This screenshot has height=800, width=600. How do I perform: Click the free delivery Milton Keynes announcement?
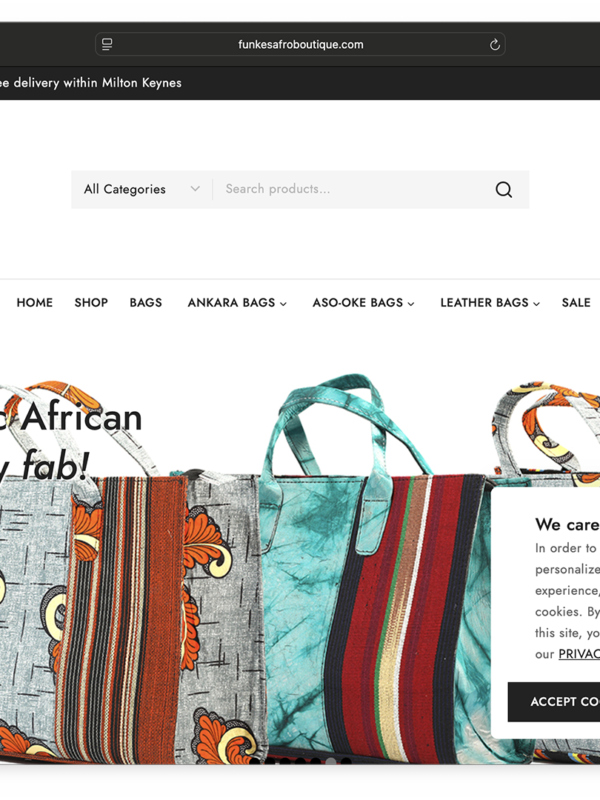pyautogui.click(x=91, y=83)
